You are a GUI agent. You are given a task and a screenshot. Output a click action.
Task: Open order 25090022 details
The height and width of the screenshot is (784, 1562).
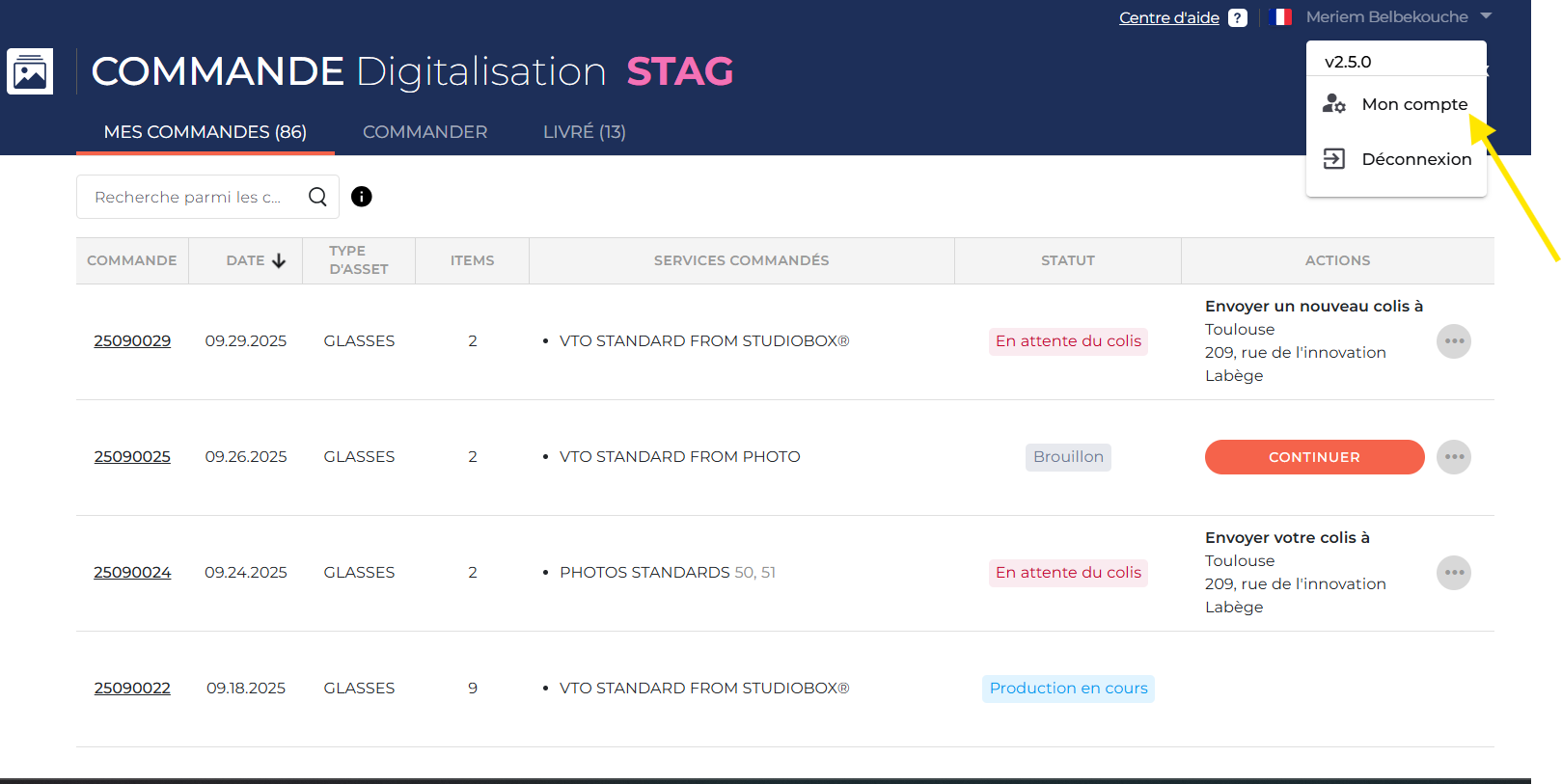pos(132,689)
